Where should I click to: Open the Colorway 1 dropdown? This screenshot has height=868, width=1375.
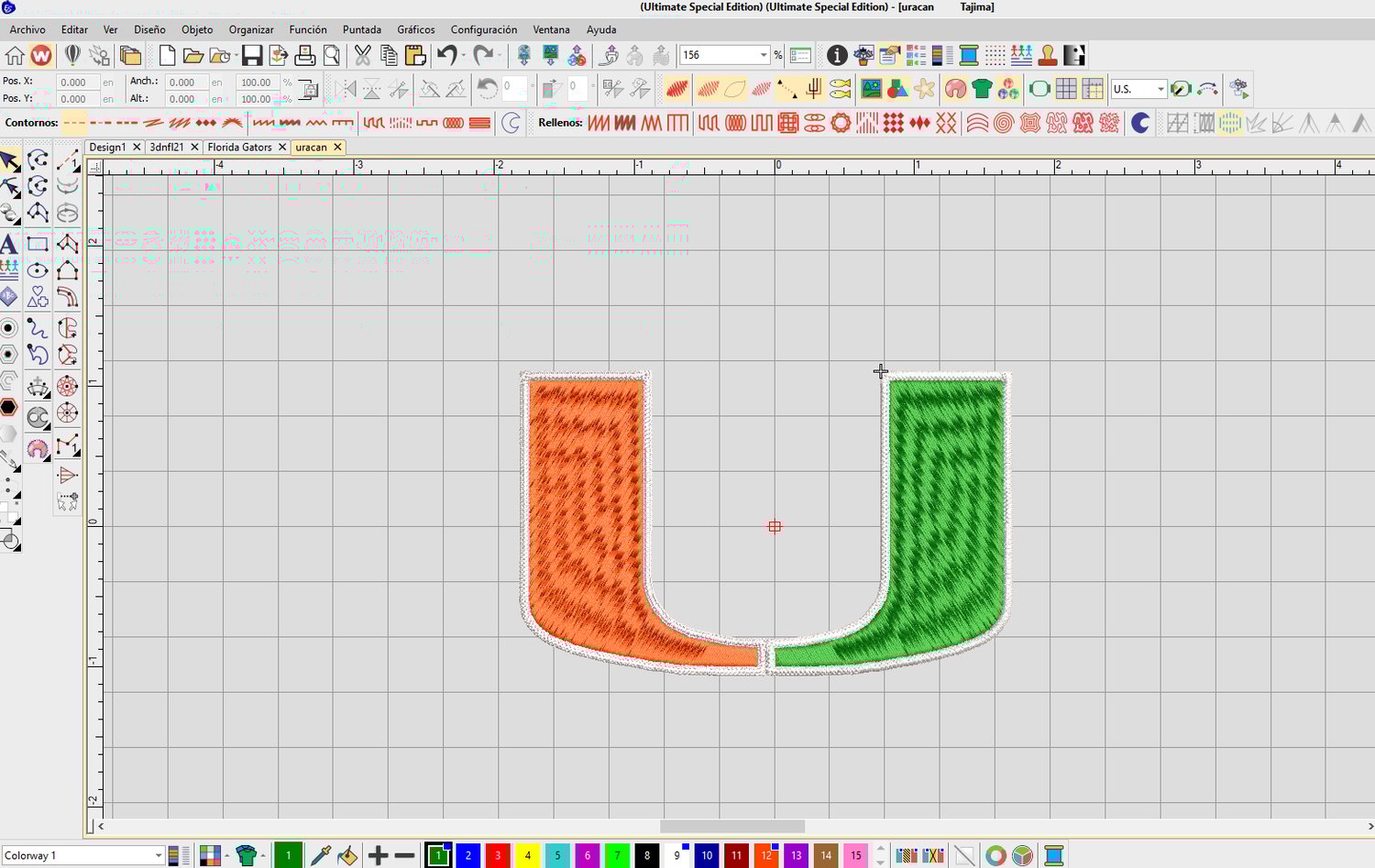pyautogui.click(x=158, y=856)
